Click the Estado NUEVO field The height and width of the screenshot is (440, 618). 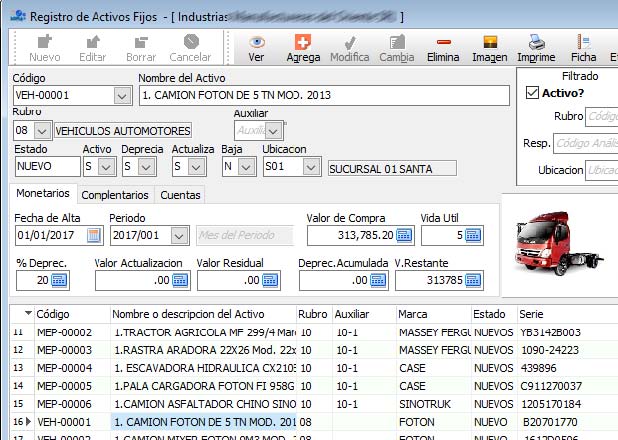point(48,166)
